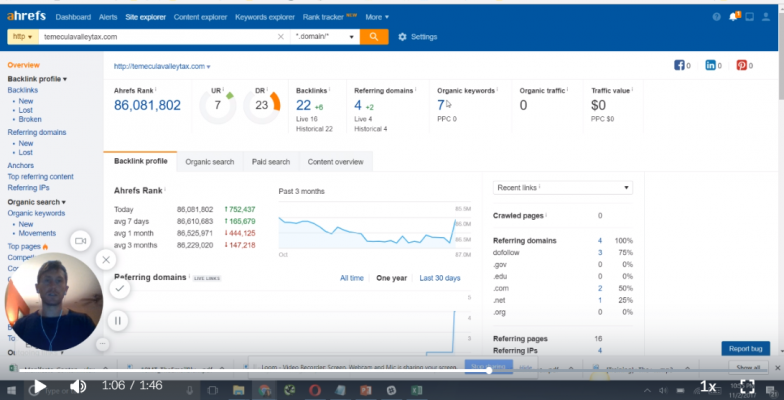This screenshot has height=400, width=784.
Task: Mute the video with speaker icon
Action: click(x=77, y=386)
